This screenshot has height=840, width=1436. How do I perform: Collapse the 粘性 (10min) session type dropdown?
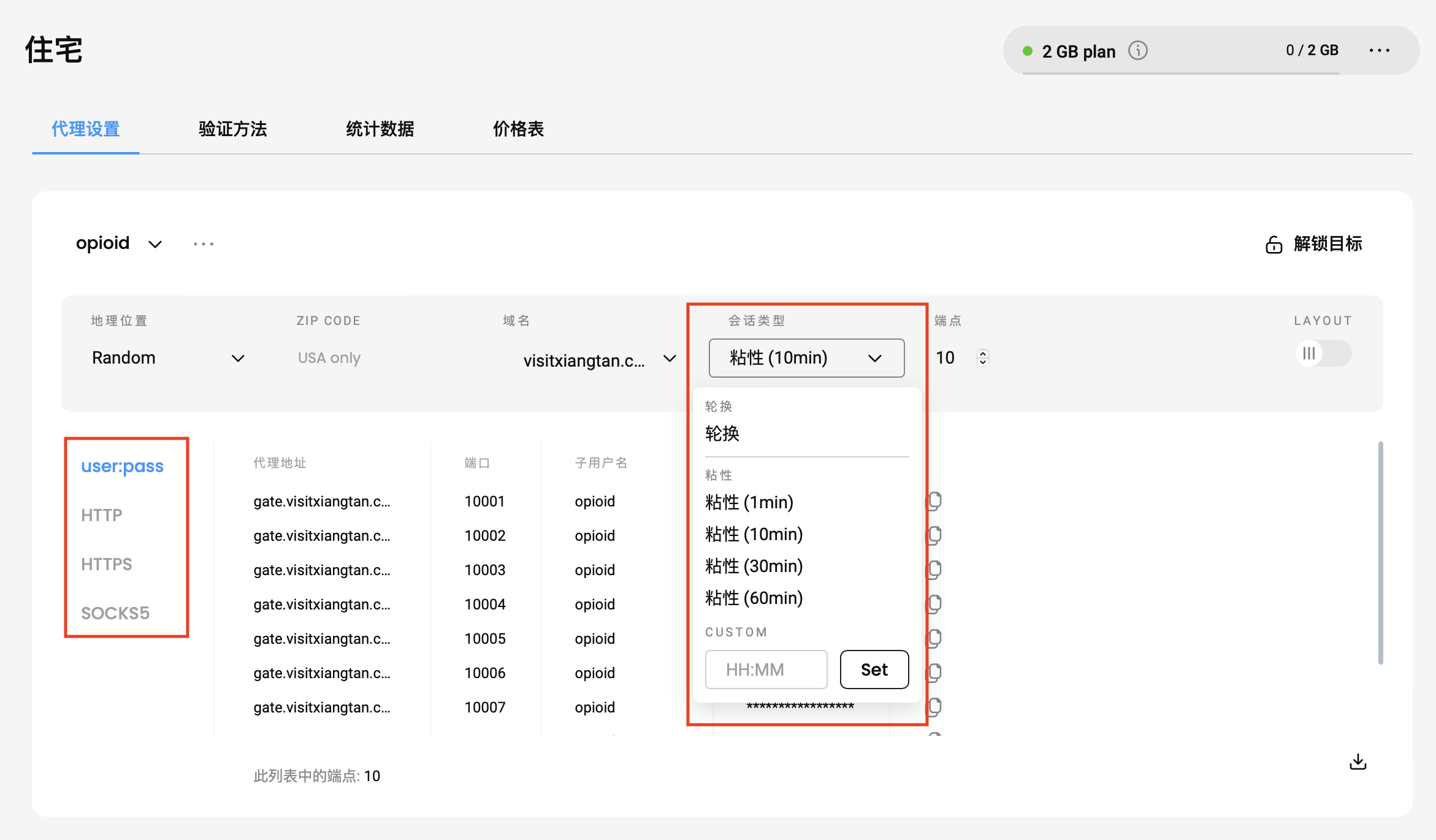[x=806, y=358]
